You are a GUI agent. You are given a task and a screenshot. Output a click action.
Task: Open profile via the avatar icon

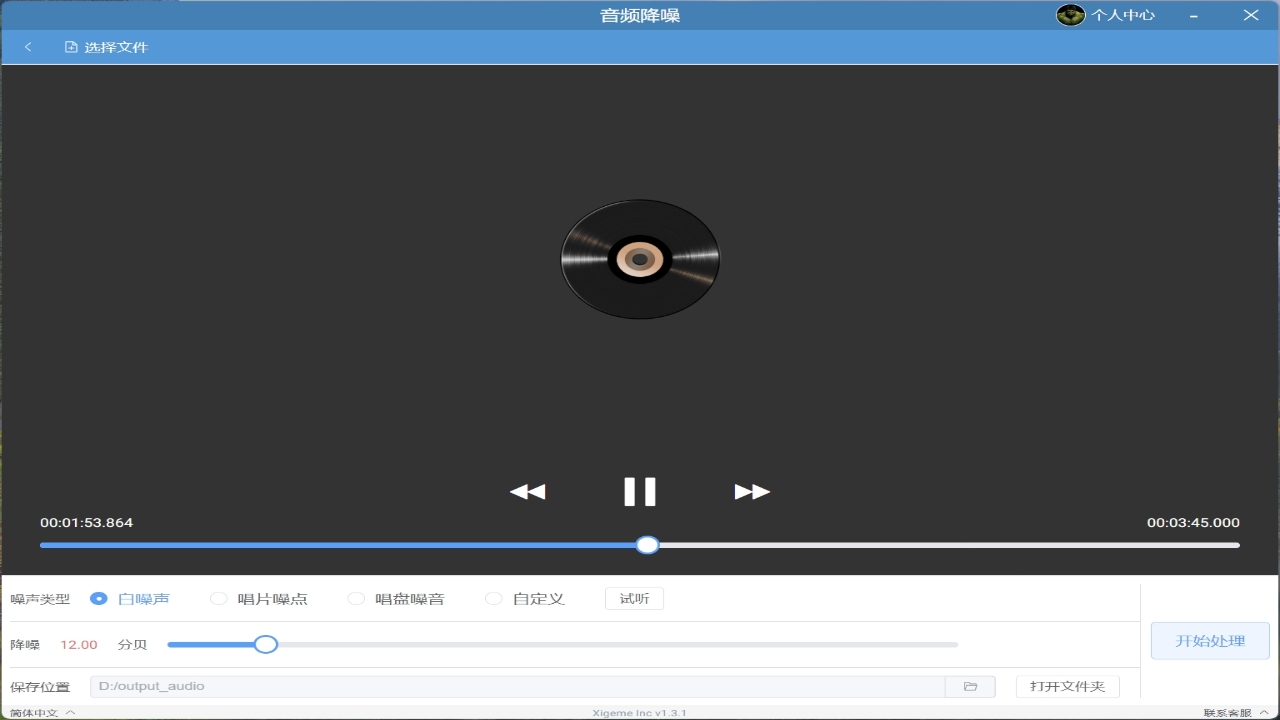coord(1070,14)
